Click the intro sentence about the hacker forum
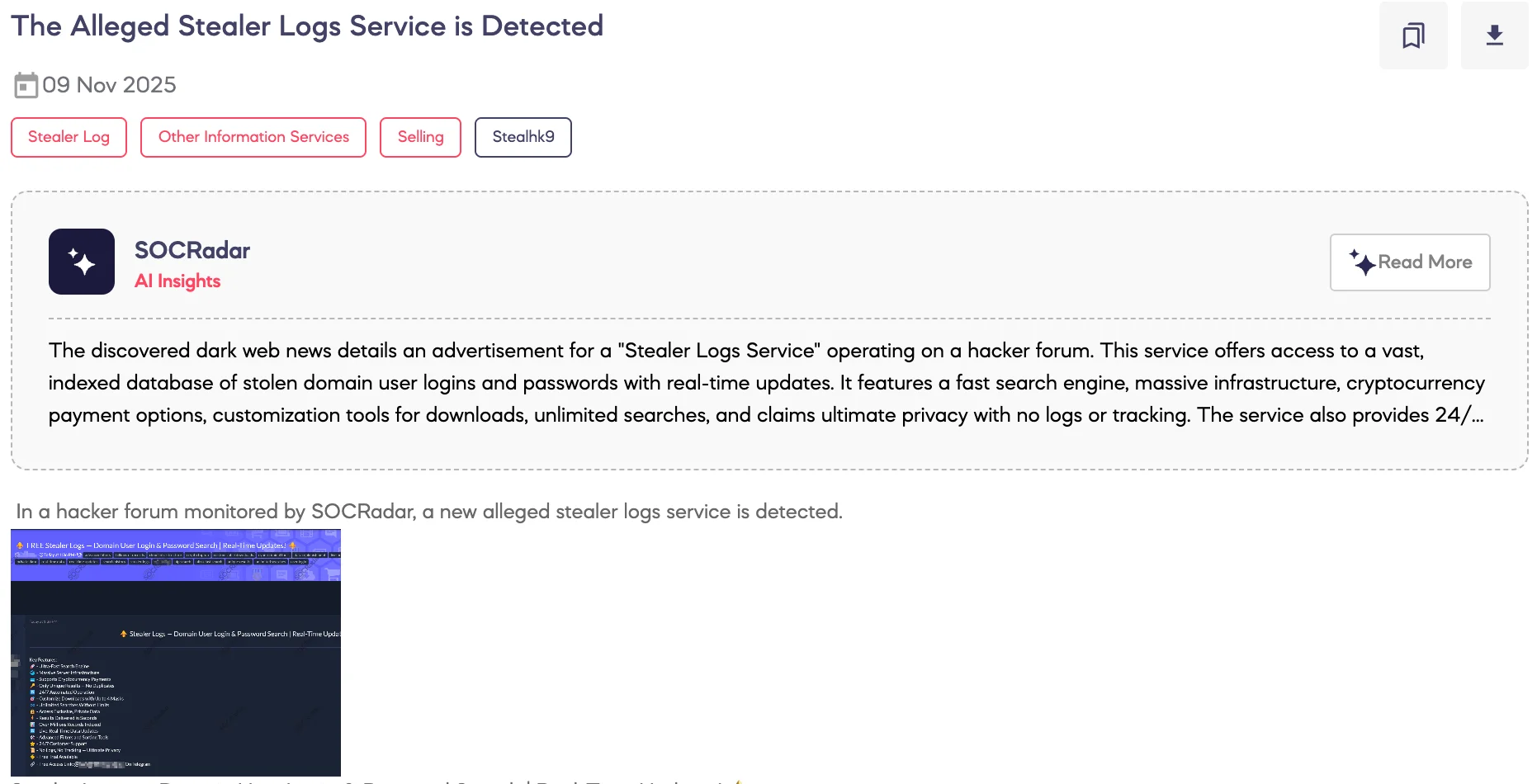The width and height of the screenshot is (1537, 784). click(428, 511)
